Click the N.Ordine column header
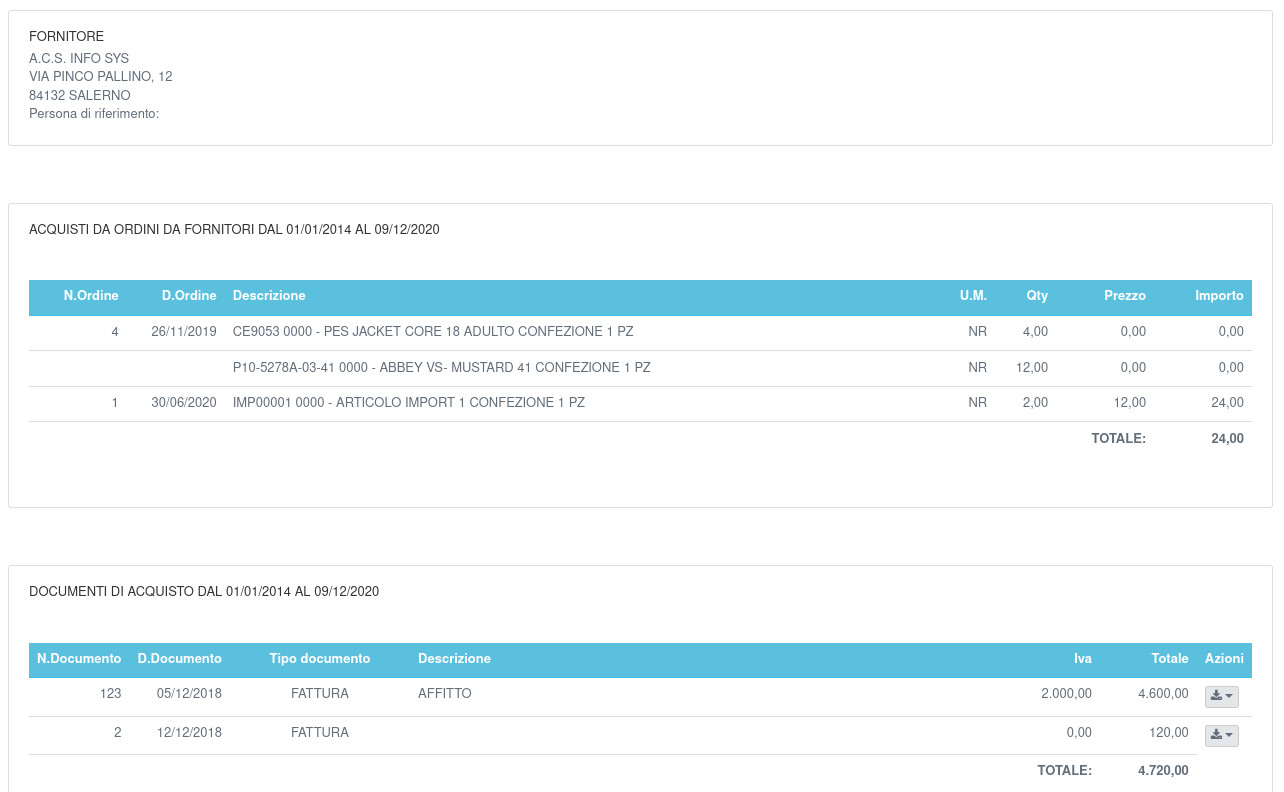This screenshot has height=792, width=1284. tap(91, 296)
